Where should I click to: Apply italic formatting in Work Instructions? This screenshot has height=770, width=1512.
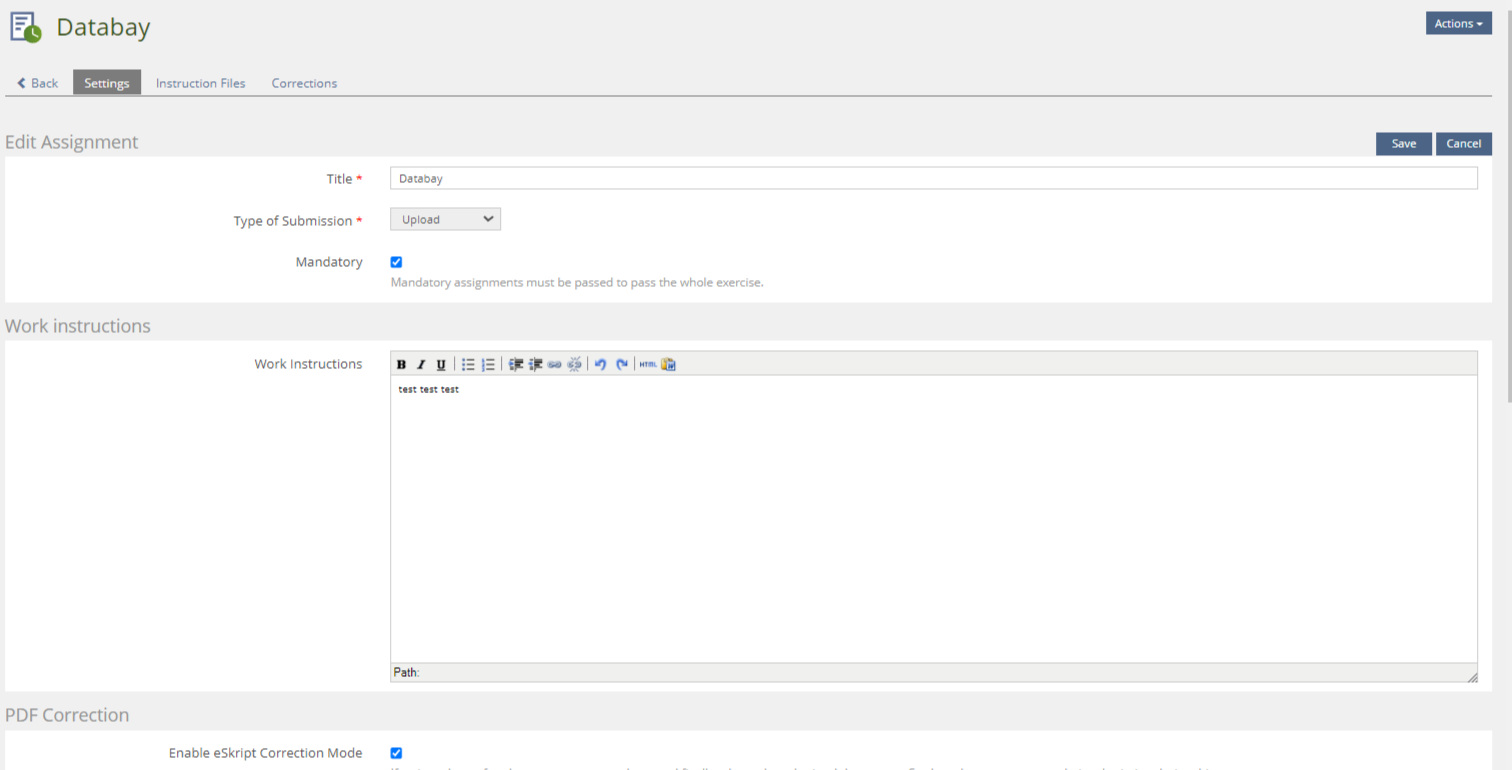(x=421, y=365)
